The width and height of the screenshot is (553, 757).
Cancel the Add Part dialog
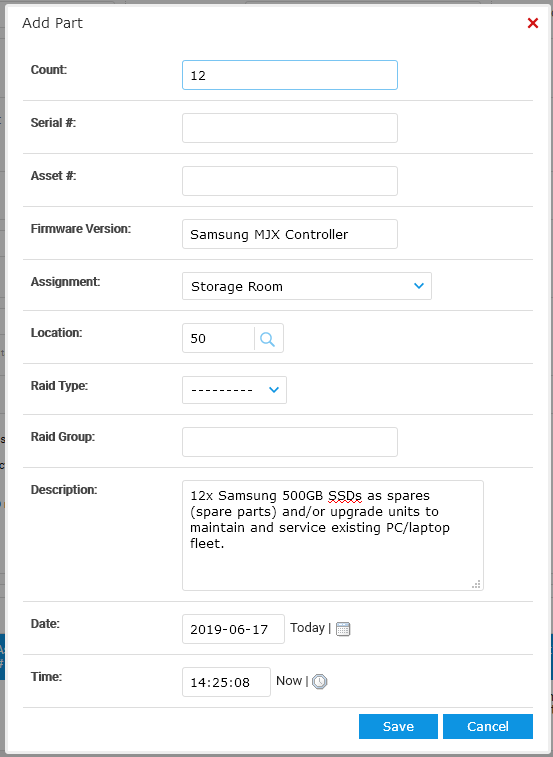[x=488, y=727]
